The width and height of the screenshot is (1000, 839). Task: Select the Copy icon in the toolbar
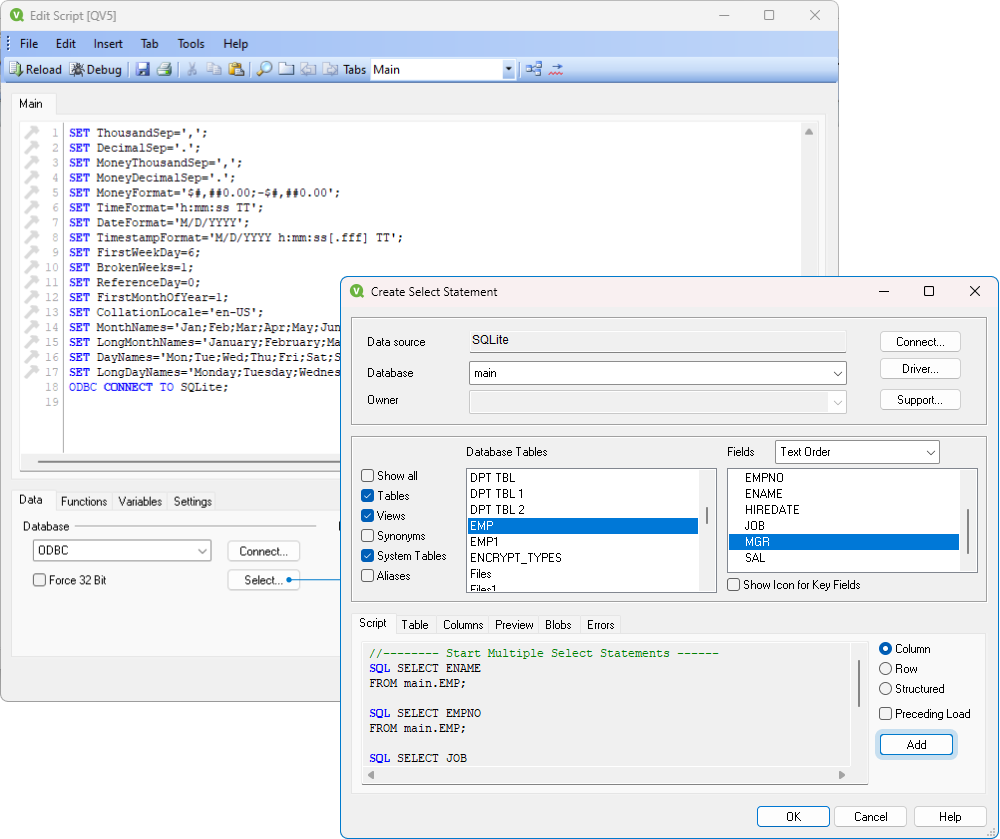tap(214, 69)
